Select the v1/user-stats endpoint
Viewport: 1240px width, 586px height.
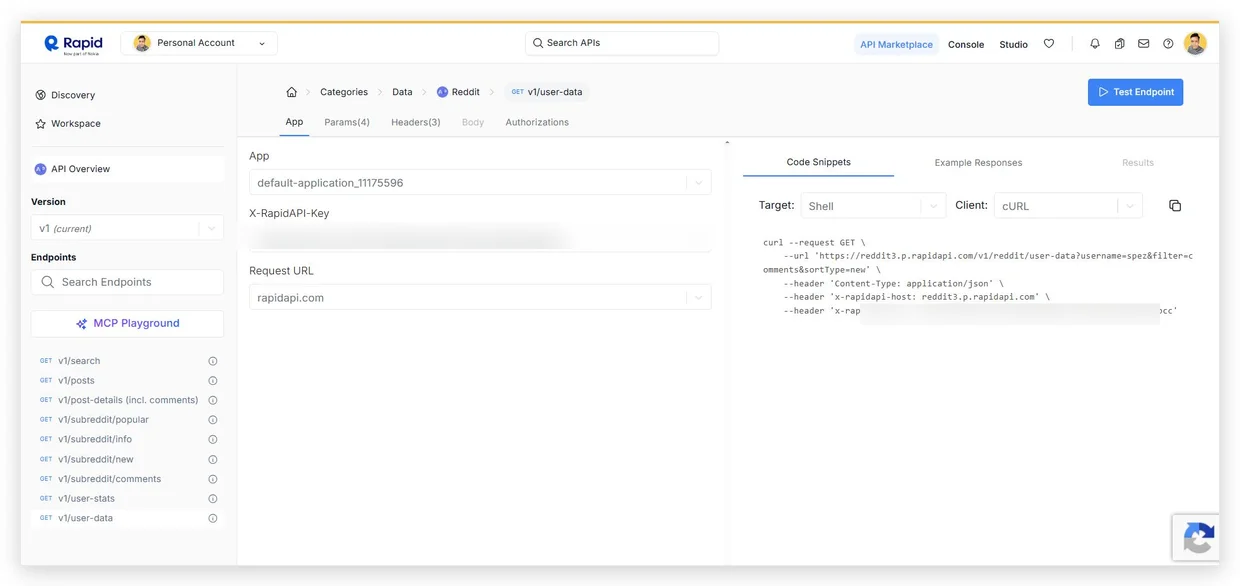pyautogui.click(x=86, y=499)
